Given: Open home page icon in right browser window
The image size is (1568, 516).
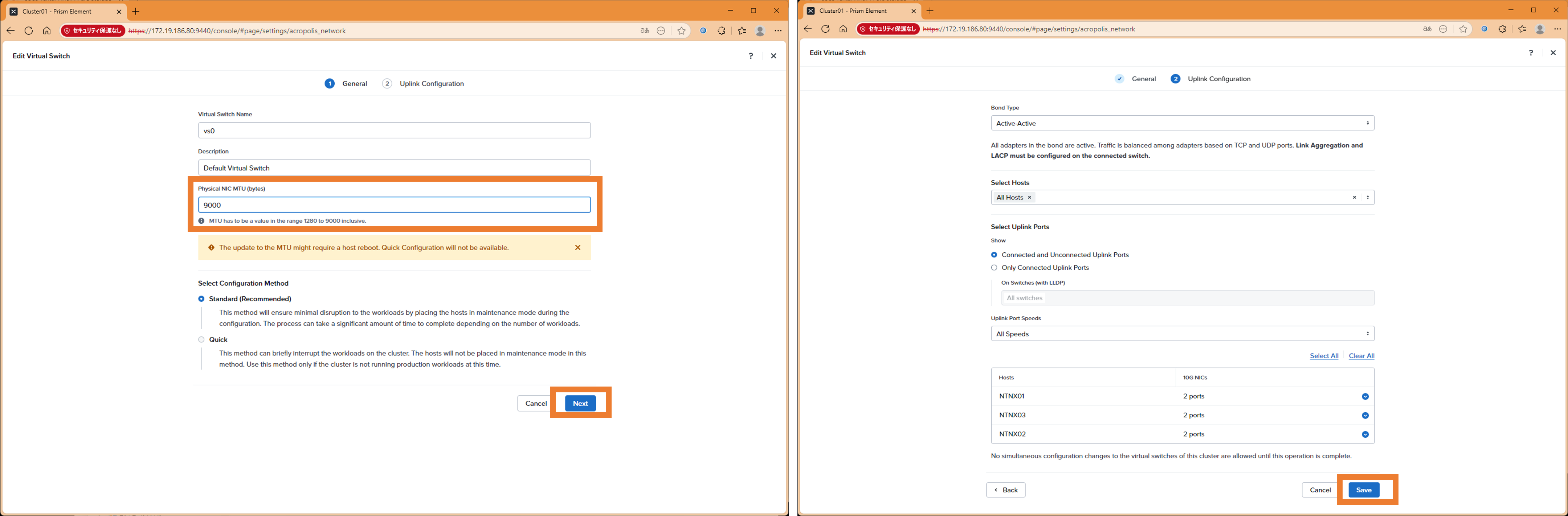Looking at the screenshot, I should click(843, 29).
